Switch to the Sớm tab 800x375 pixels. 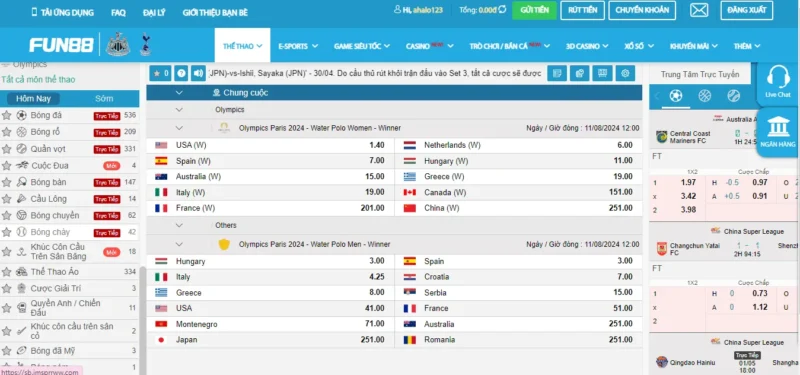[x=104, y=98]
